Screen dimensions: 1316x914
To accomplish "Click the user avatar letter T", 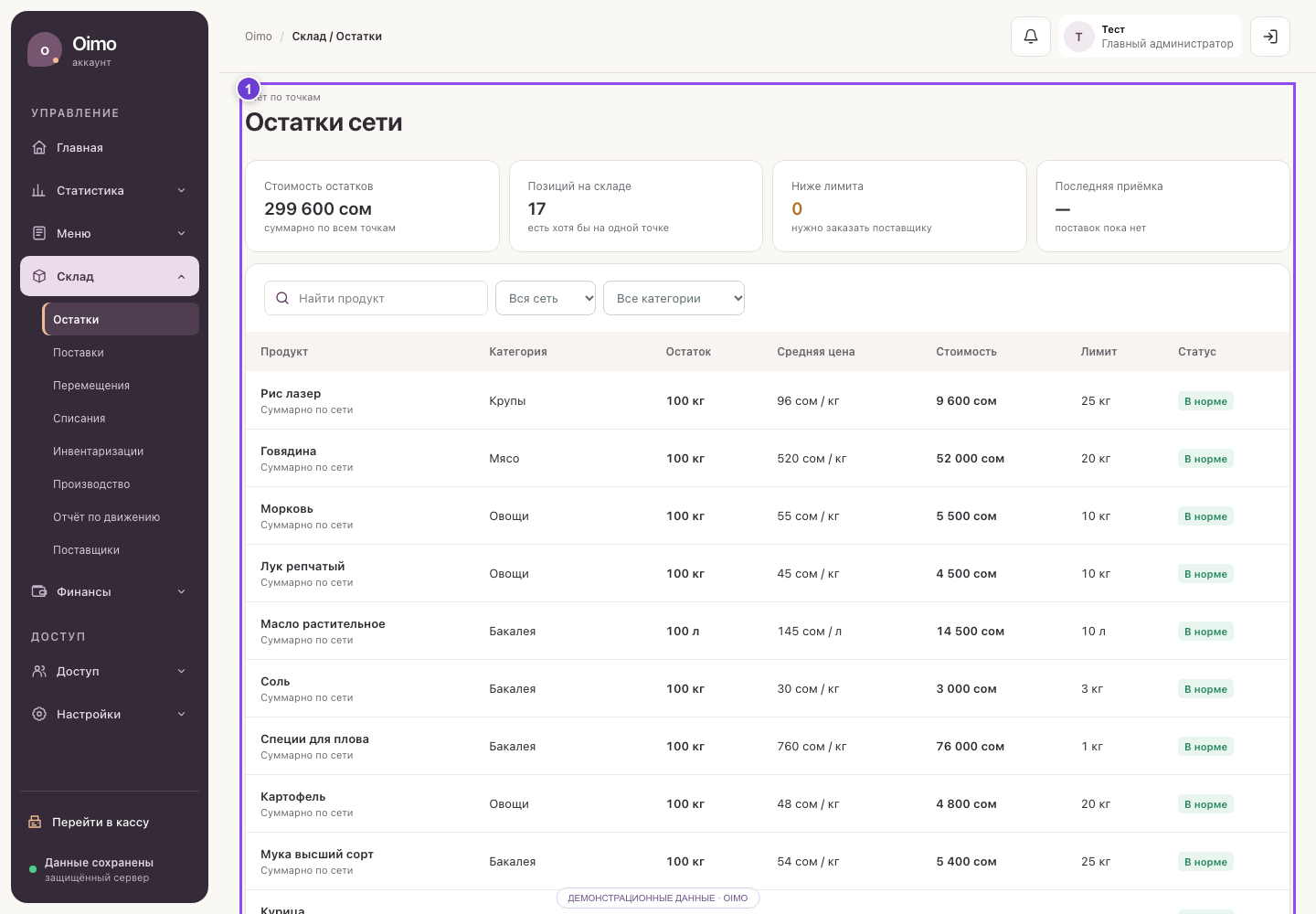I will [1079, 37].
